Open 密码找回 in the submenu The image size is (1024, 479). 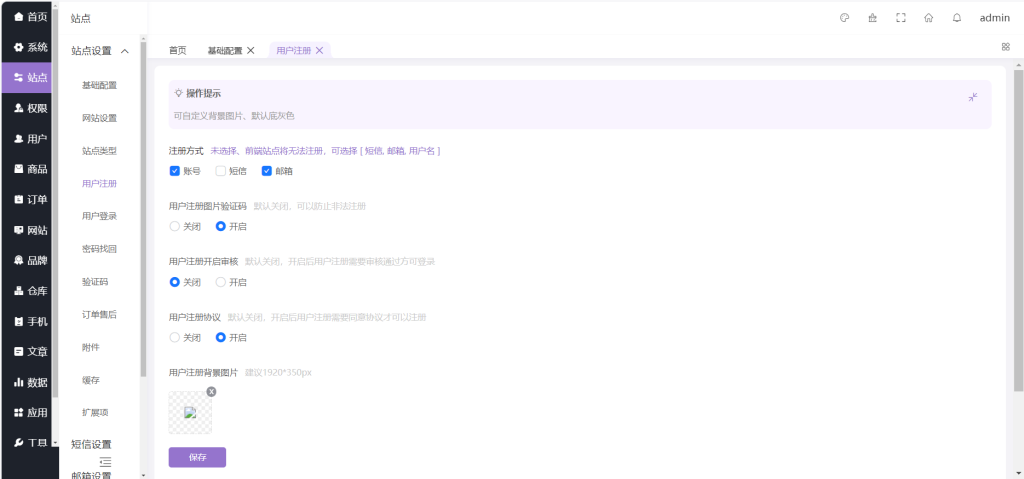point(99,249)
